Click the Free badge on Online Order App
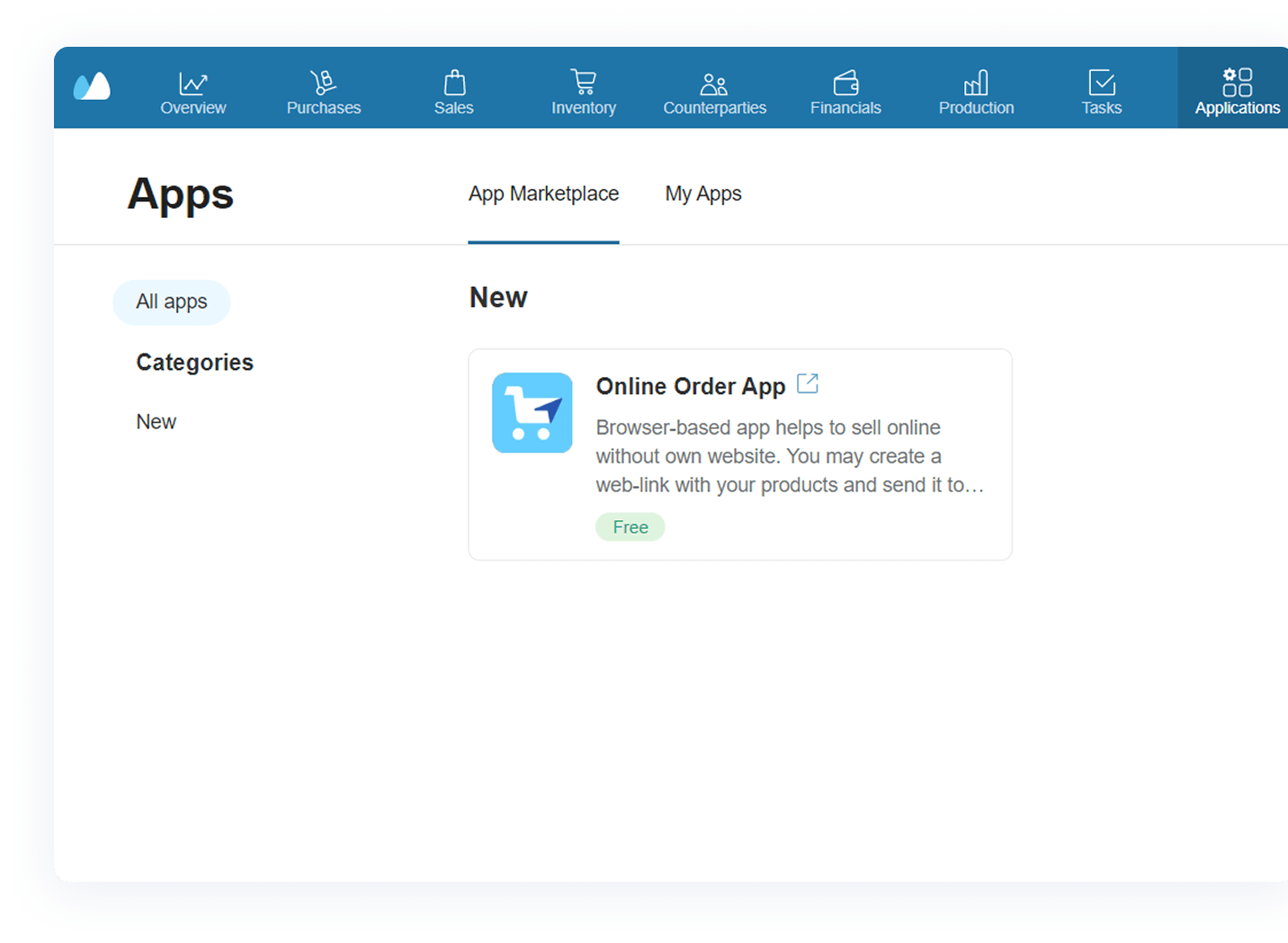Image resolution: width=1288 pixels, height=943 pixels. pos(630,526)
